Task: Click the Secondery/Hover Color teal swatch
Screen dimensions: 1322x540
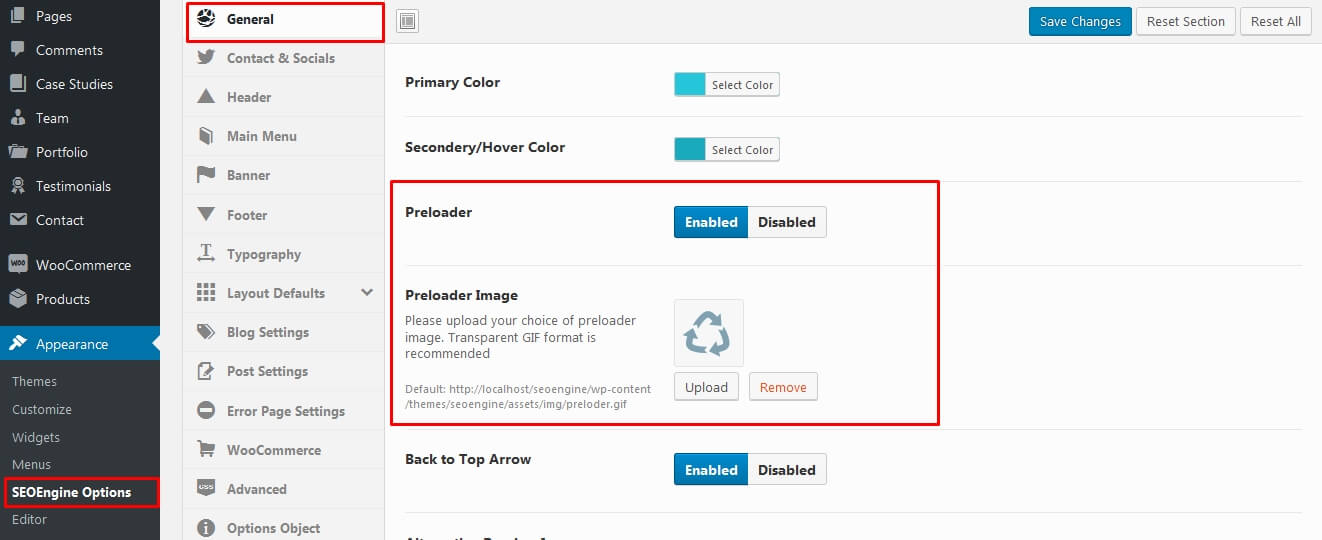Action: [x=690, y=150]
